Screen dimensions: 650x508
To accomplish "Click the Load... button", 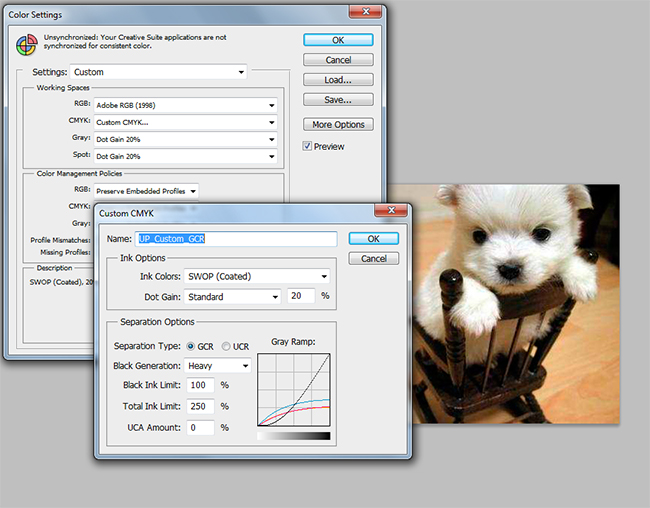I will [338, 80].
